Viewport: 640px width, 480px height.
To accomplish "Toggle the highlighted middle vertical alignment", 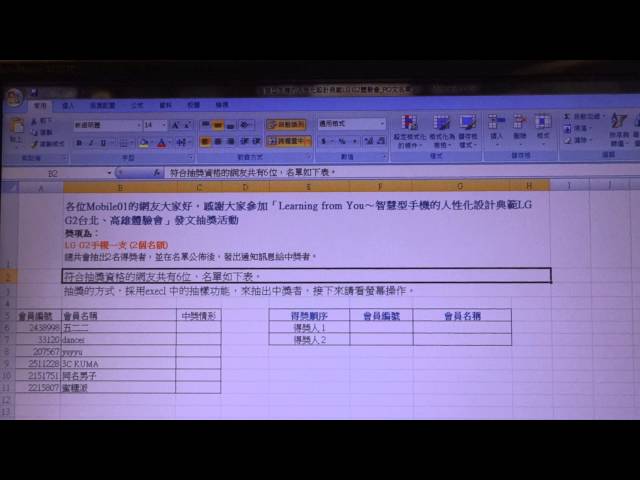I will click(x=218, y=124).
